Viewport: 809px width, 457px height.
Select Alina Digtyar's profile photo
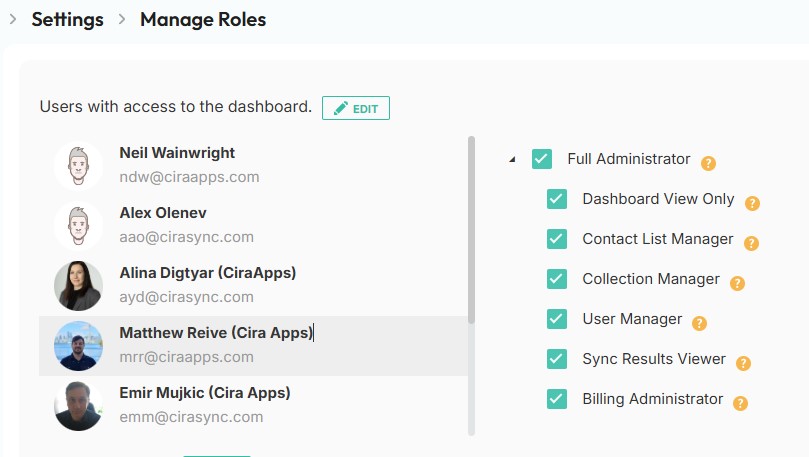[x=78, y=286]
